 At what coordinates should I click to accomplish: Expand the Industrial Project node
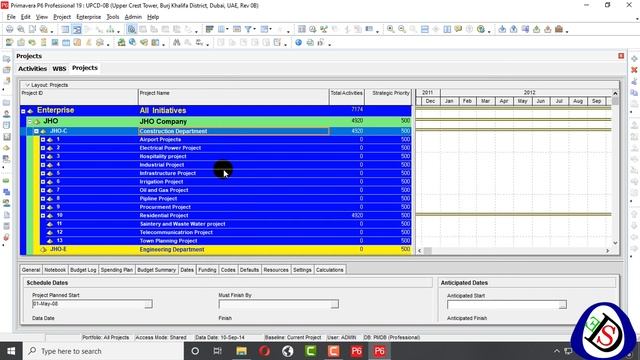tap(43, 165)
